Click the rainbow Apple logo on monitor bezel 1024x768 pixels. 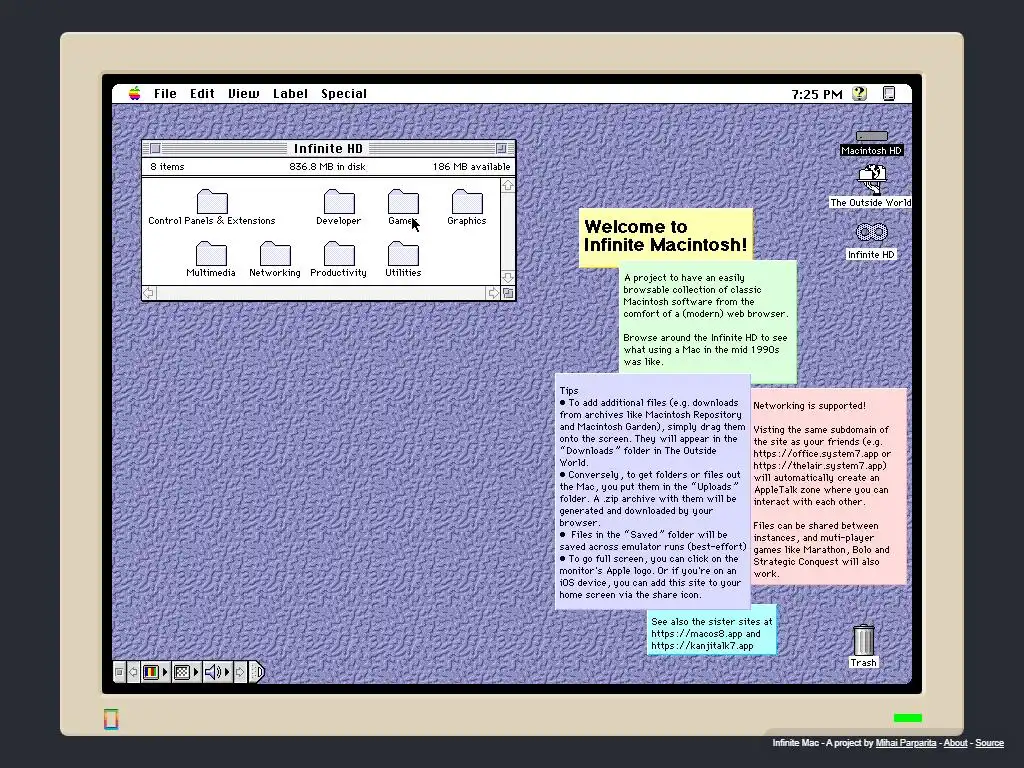[111, 719]
